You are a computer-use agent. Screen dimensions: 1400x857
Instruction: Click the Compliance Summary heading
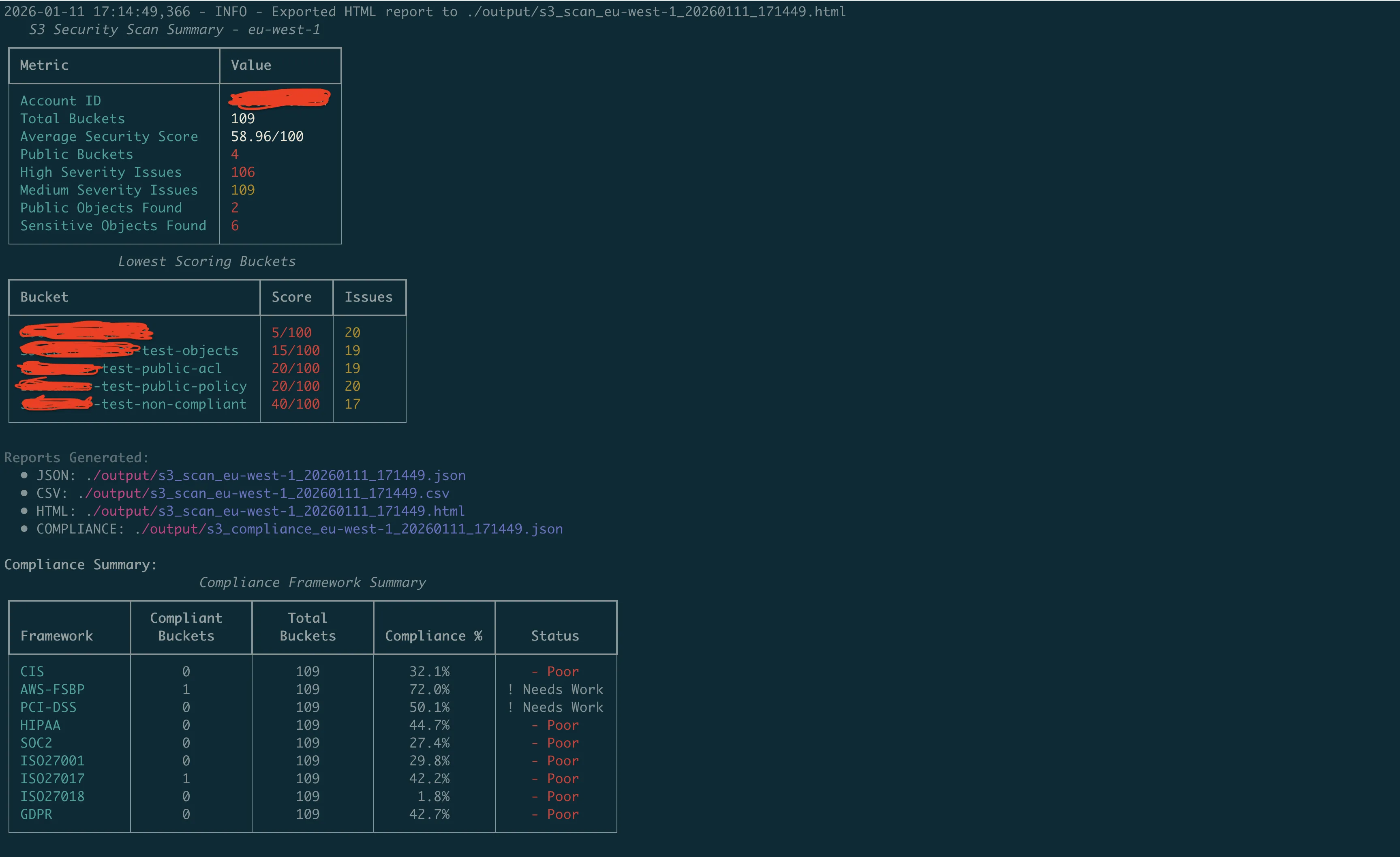(80, 564)
